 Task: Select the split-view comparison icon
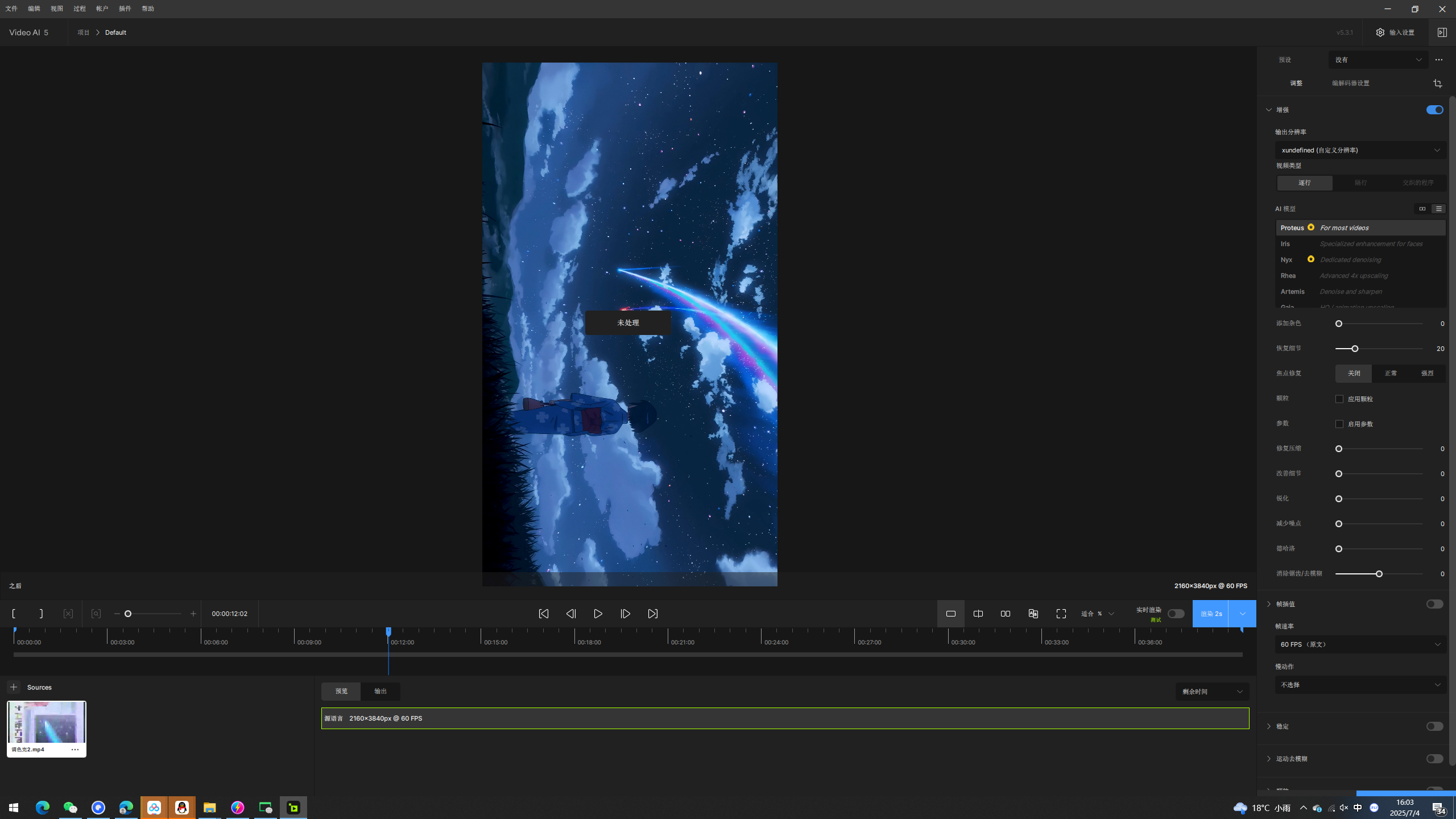pos(978,614)
